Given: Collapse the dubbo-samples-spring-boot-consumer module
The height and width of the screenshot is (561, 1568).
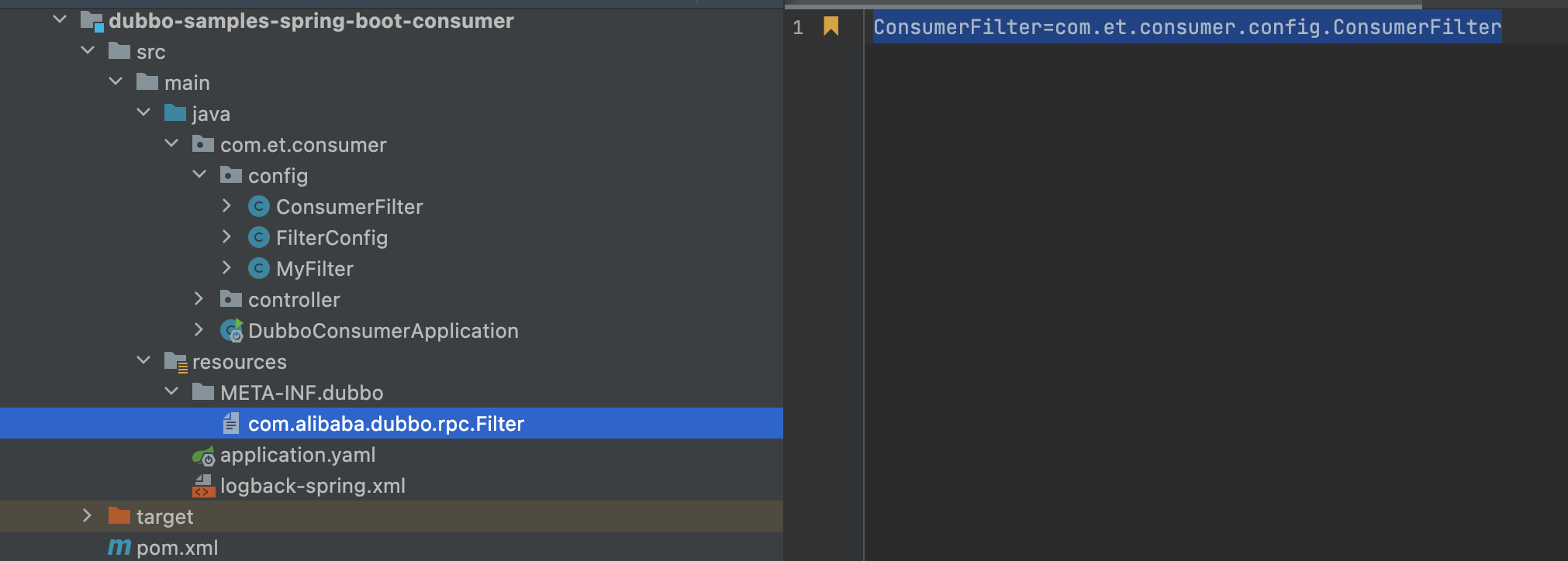Looking at the screenshot, I should [x=60, y=19].
